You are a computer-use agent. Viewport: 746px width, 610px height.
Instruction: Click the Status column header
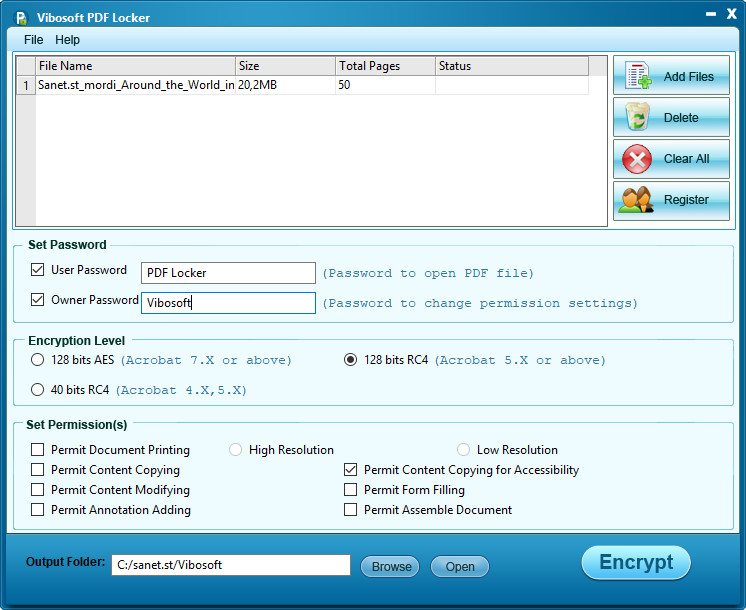click(512, 66)
